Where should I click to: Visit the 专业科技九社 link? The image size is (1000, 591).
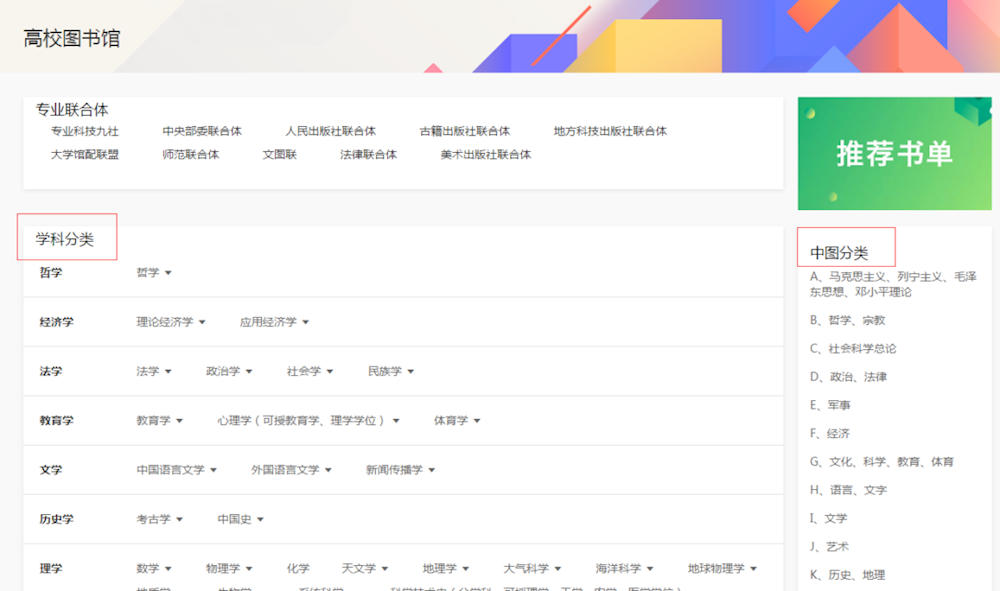(83, 131)
